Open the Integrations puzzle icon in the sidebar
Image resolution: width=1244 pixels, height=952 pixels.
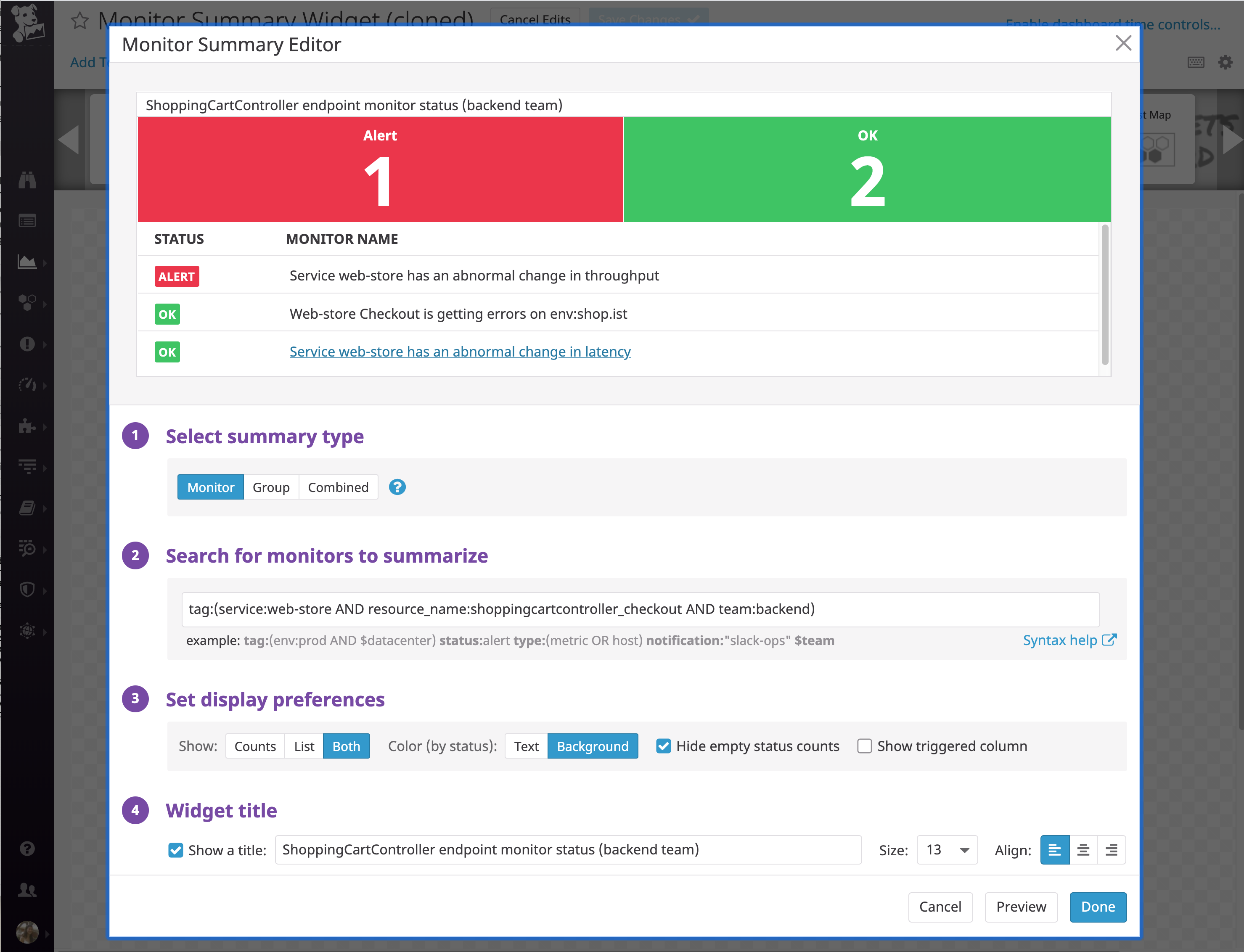click(26, 426)
